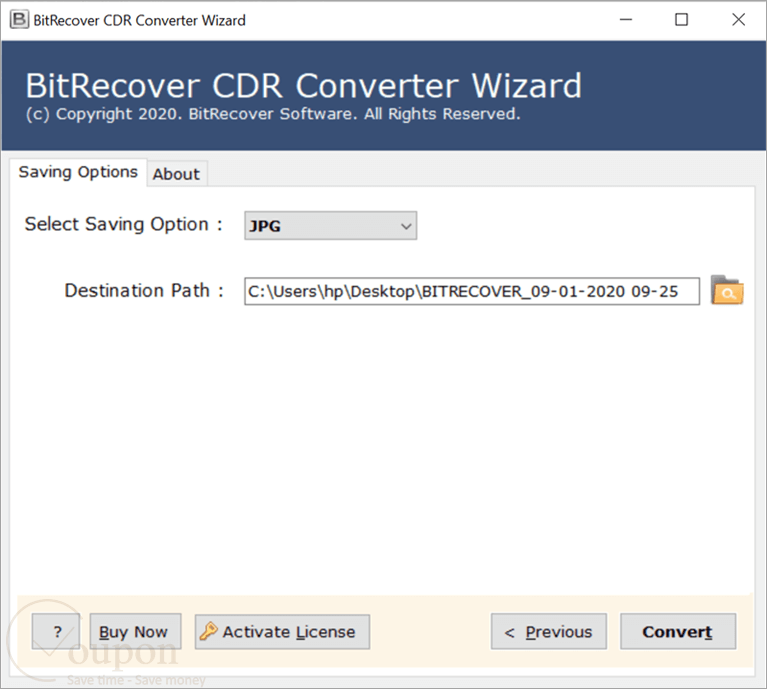This screenshot has width=767, height=689.
Task: Click the BitRecover app logo in title bar
Action: tap(19, 20)
